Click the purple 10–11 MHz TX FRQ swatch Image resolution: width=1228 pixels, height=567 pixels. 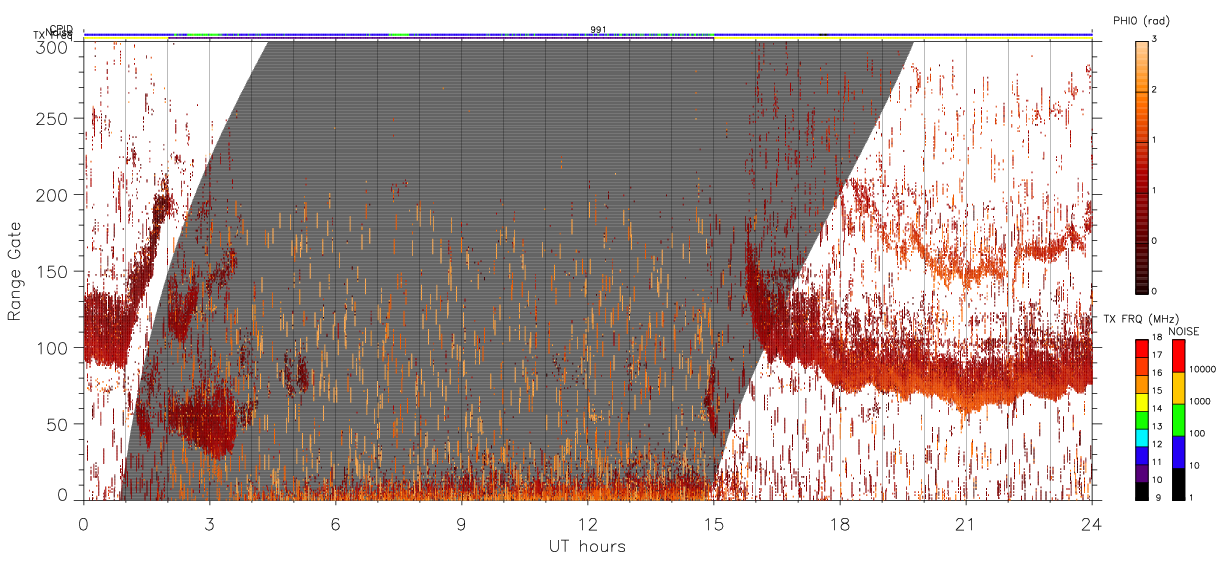(1142, 473)
